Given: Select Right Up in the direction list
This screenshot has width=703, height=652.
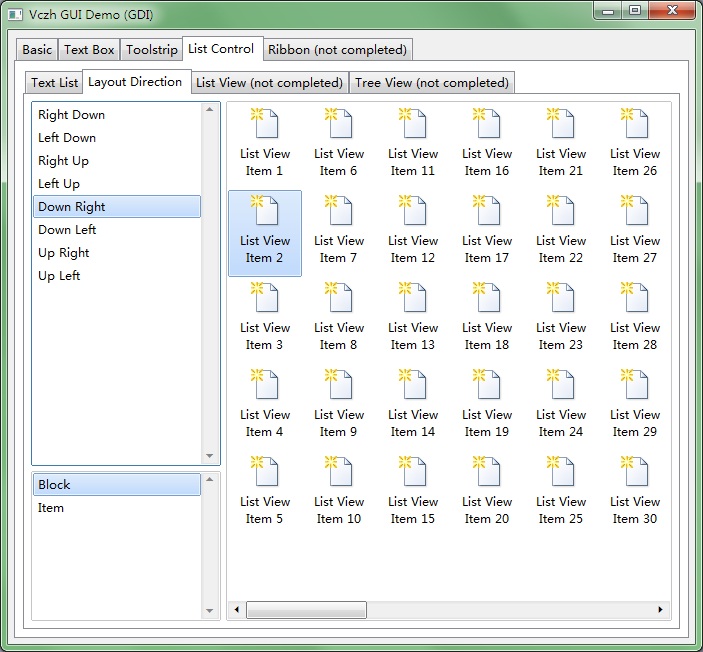Looking at the screenshot, I should [x=117, y=161].
